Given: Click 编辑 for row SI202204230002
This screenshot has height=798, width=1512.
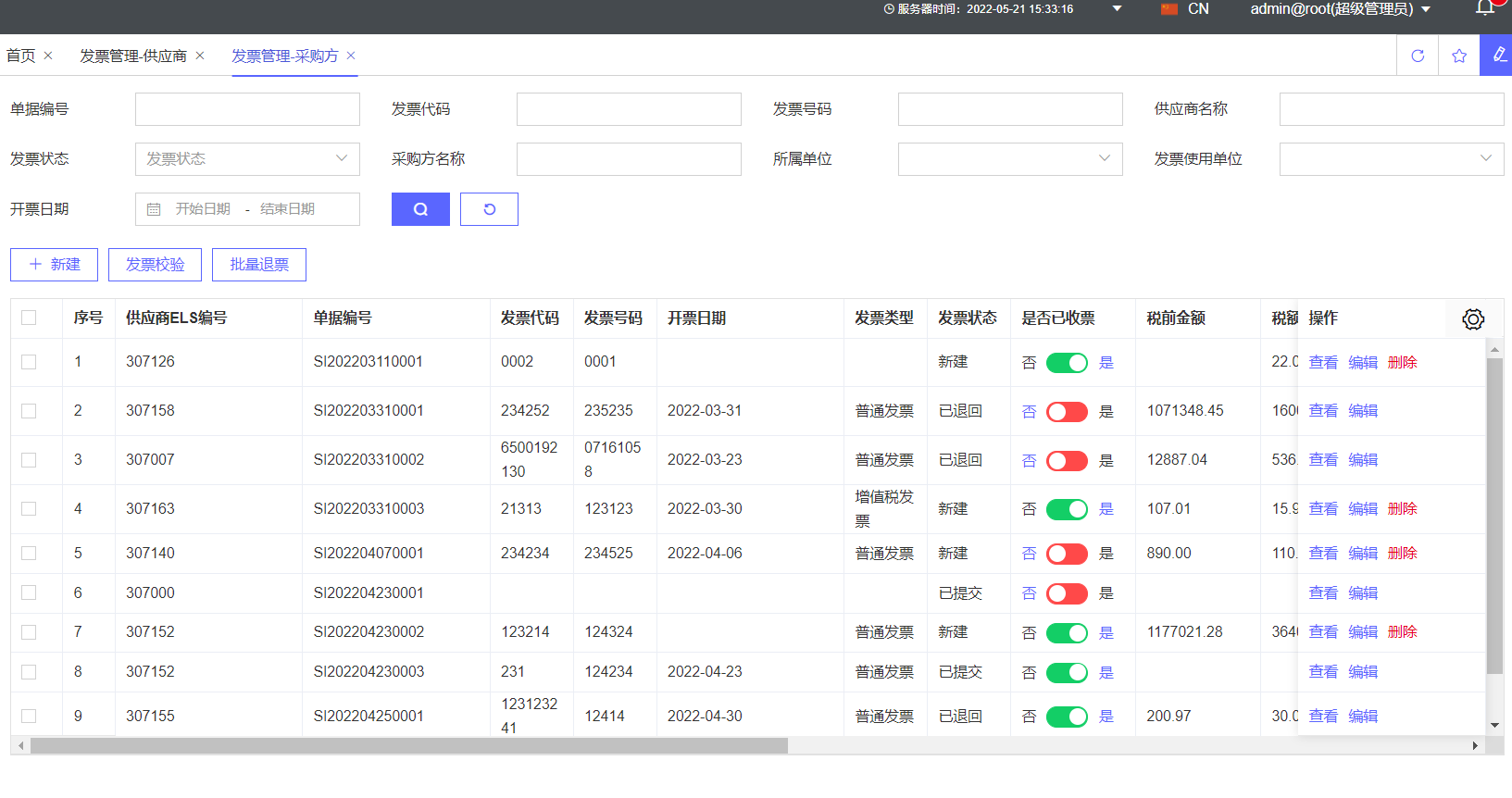Looking at the screenshot, I should [1363, 632].
